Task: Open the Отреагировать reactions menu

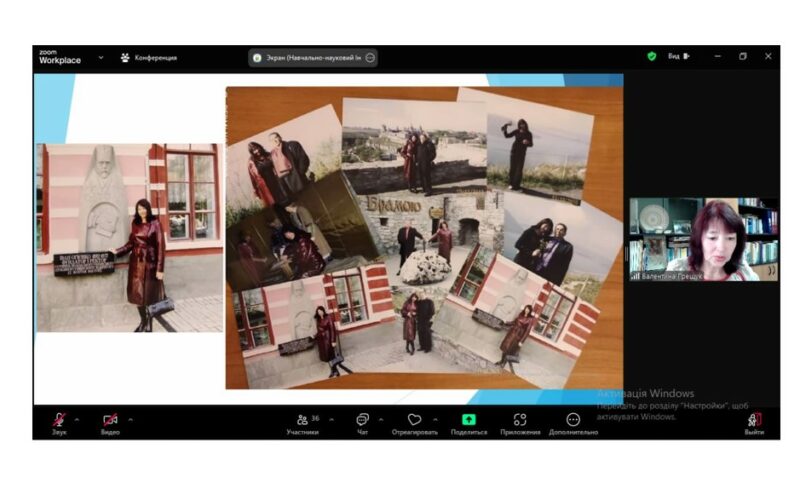Action: click(x=414, y=421)
